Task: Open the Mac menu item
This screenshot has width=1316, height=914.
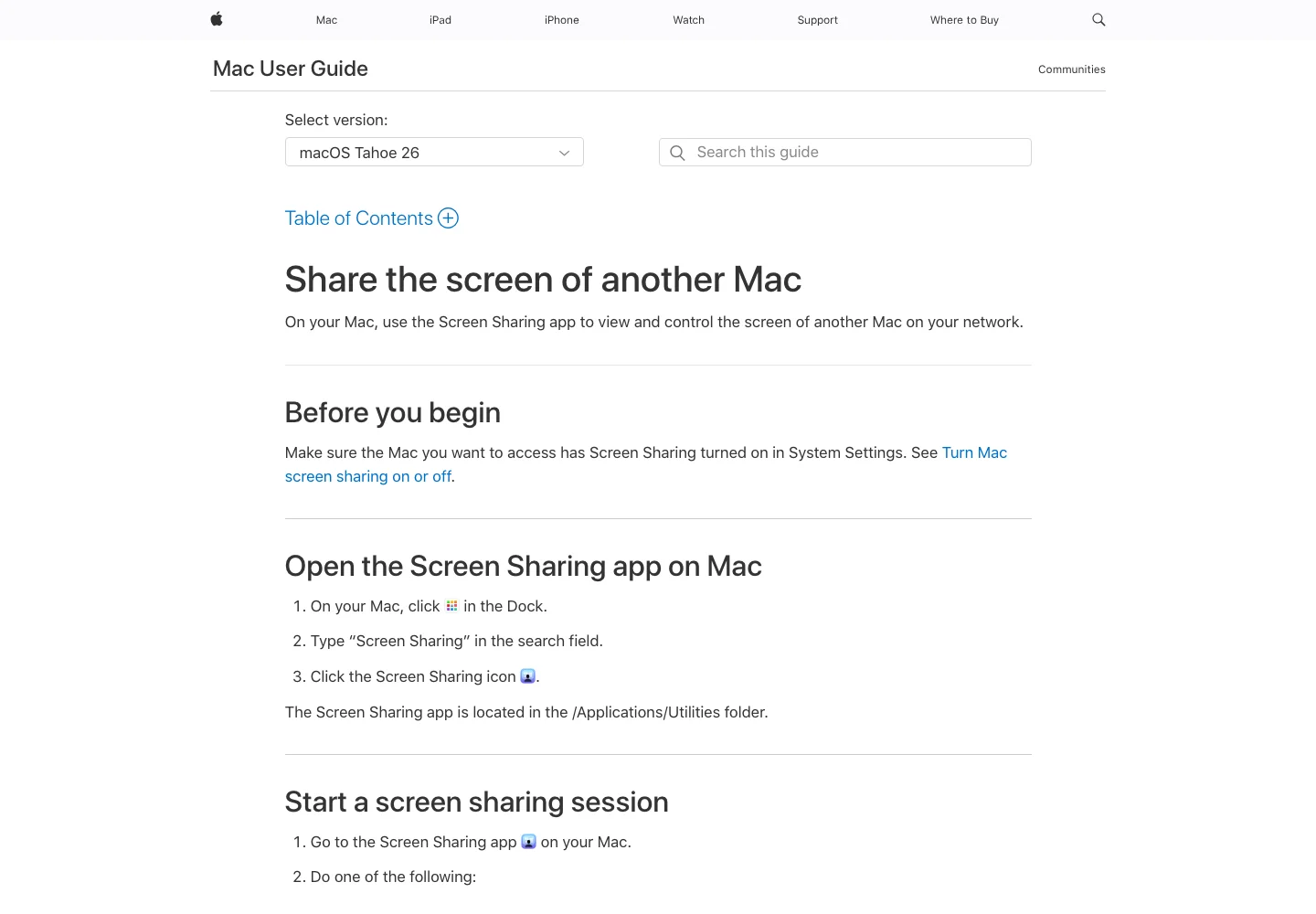Action: tap(326, 20)
